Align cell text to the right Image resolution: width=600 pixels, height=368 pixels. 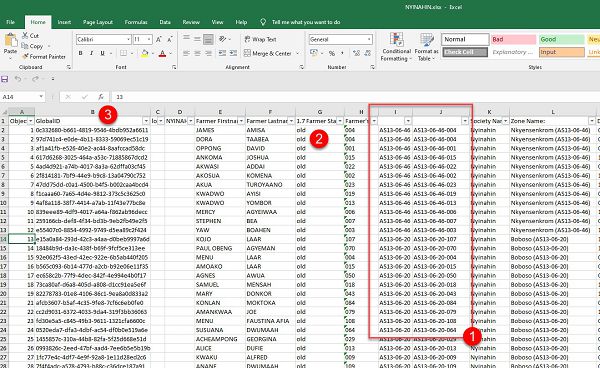pos(208,53)
